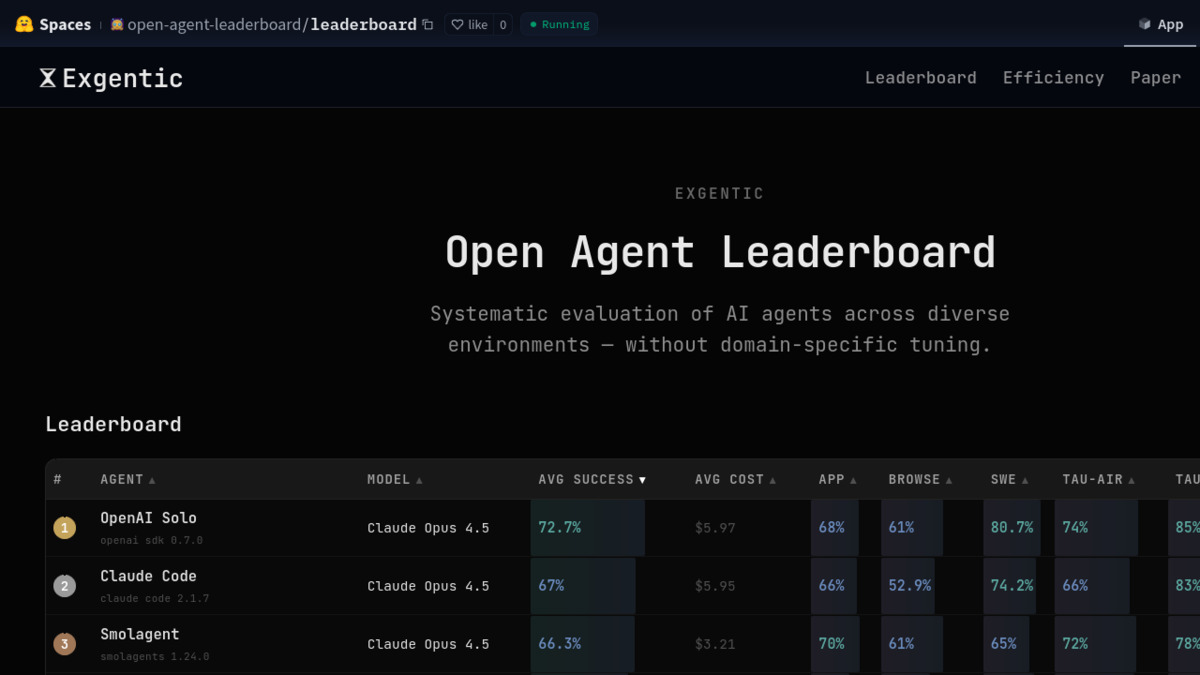Sort by the Avg Success column
The width and height of the screenshot is (1200, 675).
click(592, 480)
